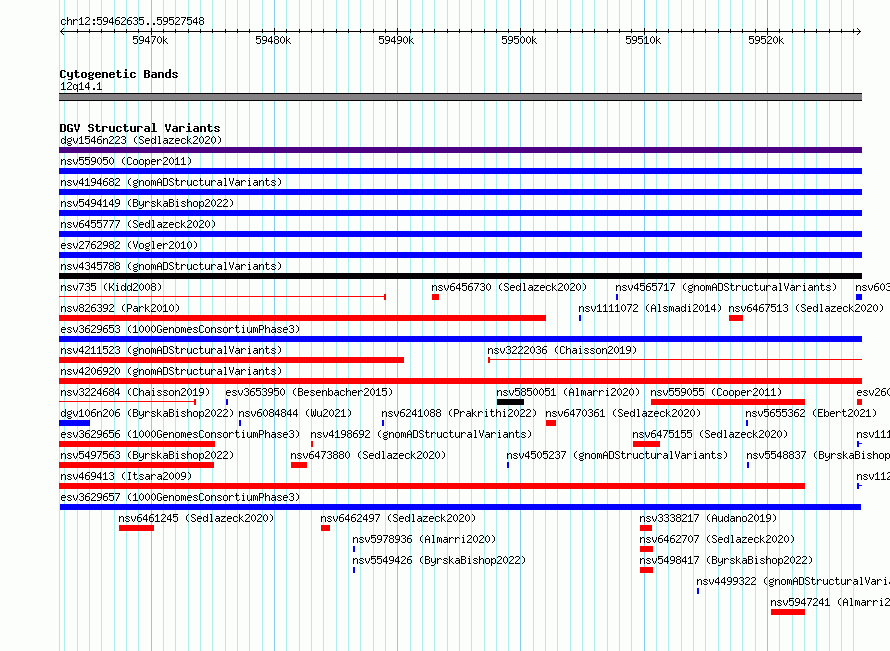The height and width of the screenshot is (651, 890).
Task: Click the 59490k ruler tick label
Action: 396,40
